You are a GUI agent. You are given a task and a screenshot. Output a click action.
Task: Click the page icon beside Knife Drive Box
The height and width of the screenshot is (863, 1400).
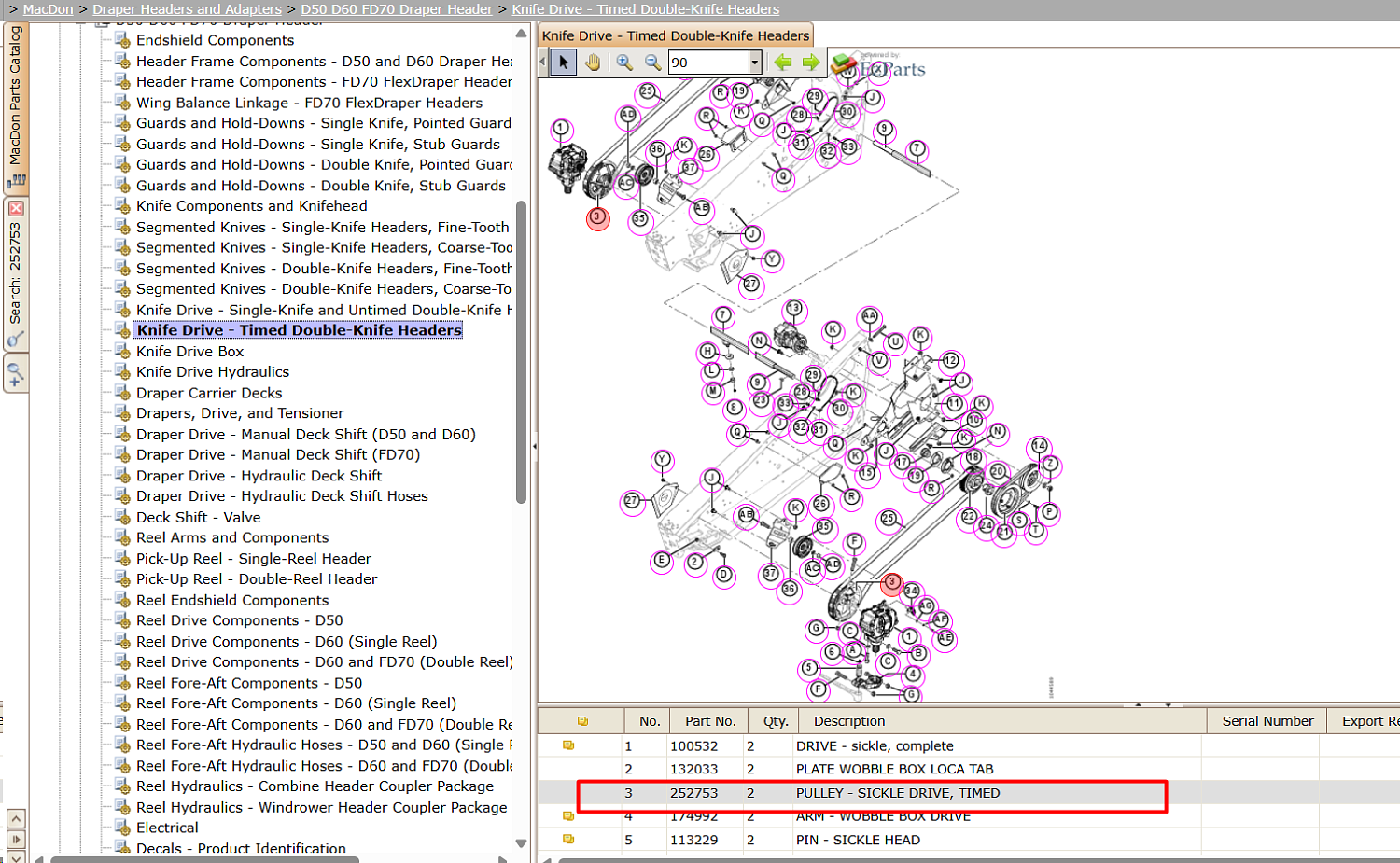pyautogui.click(x=121, y=352)
